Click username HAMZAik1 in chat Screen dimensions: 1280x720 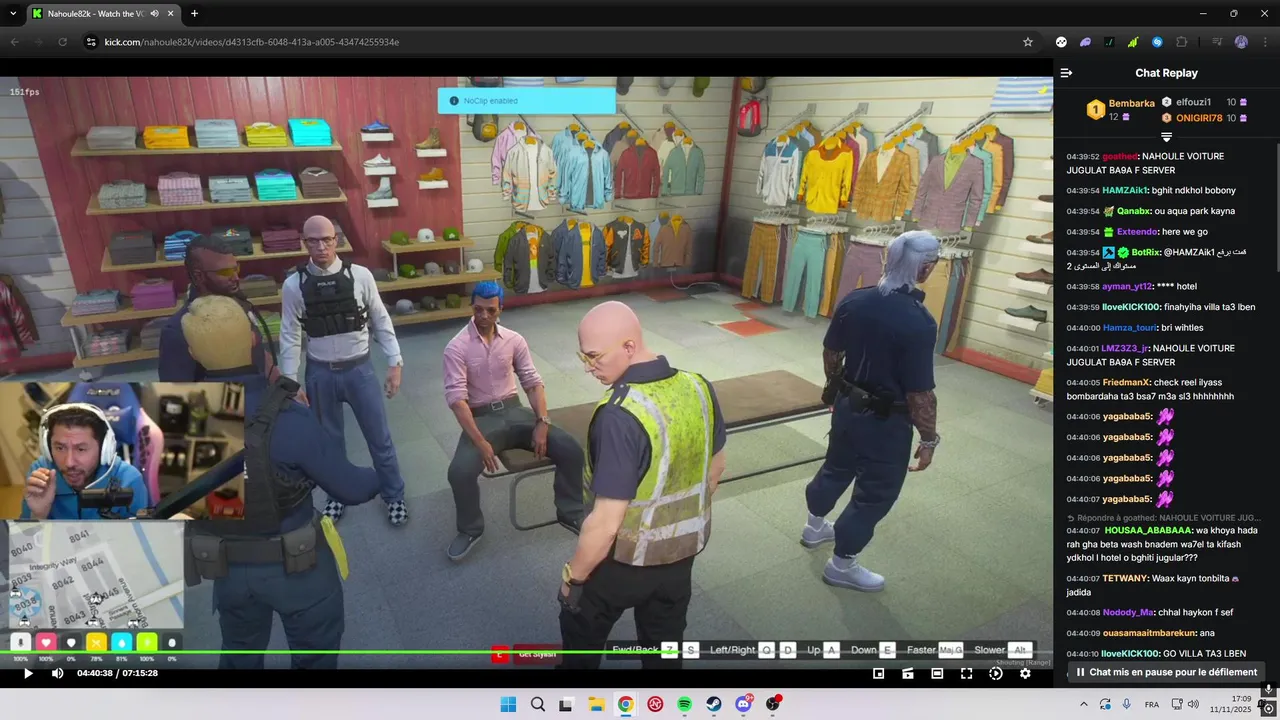[x=1126, y=190]
